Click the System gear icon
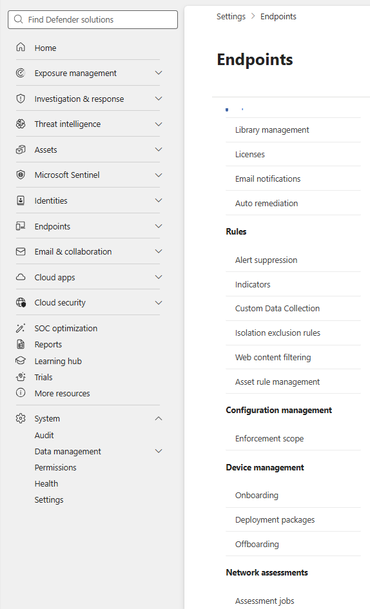Screen dimensions: 370x609 click(x=21, y=418)
